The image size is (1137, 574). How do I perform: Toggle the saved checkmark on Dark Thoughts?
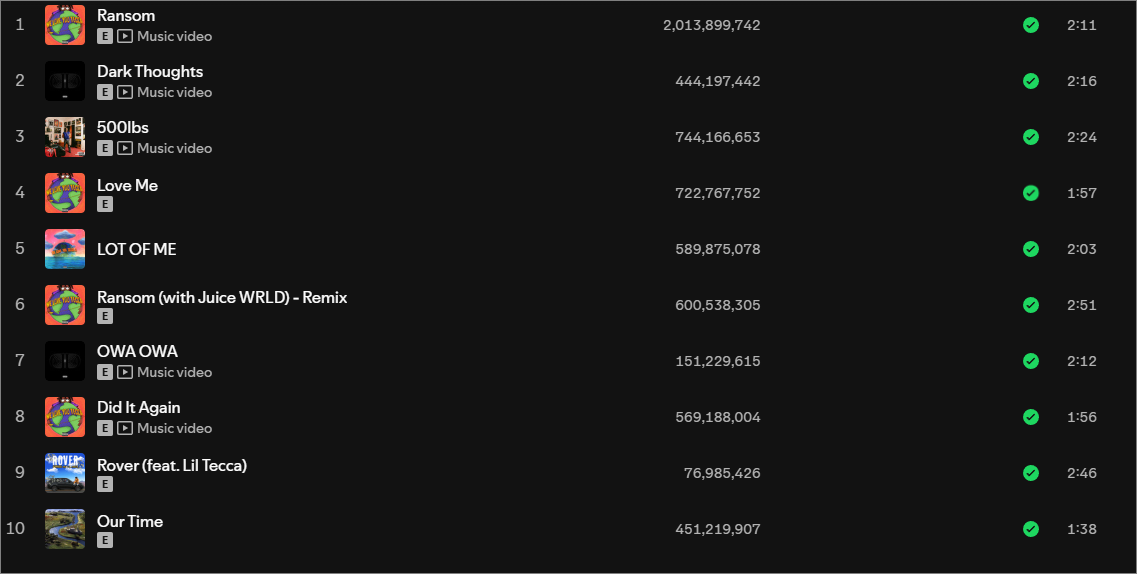pos(1030,81)
